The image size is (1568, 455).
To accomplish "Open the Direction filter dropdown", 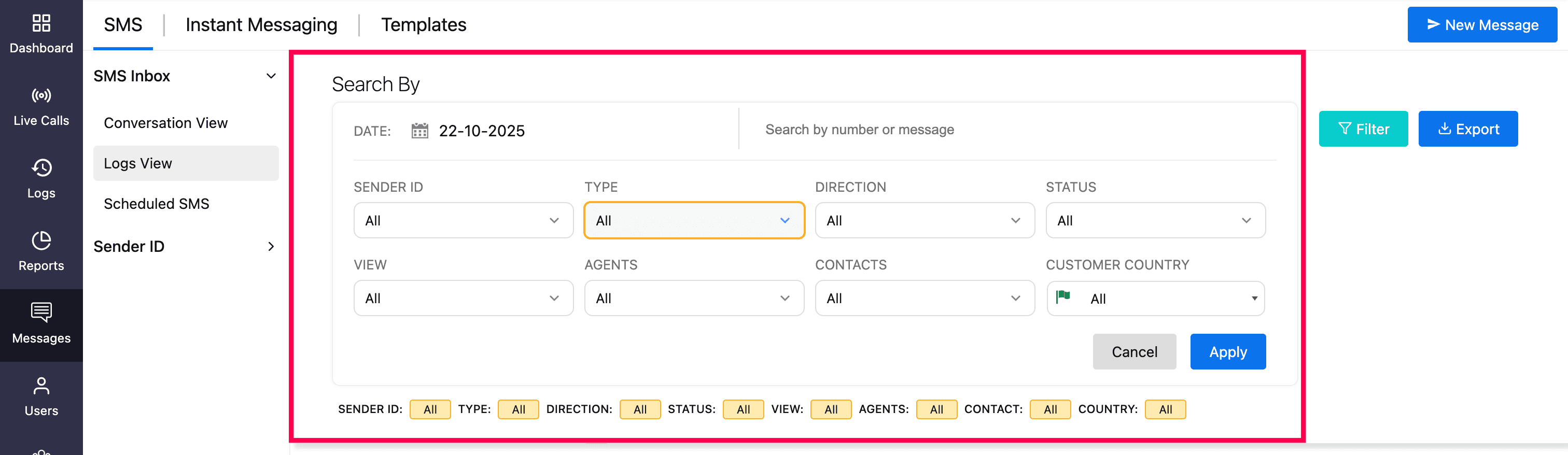I will pos(925,220).
